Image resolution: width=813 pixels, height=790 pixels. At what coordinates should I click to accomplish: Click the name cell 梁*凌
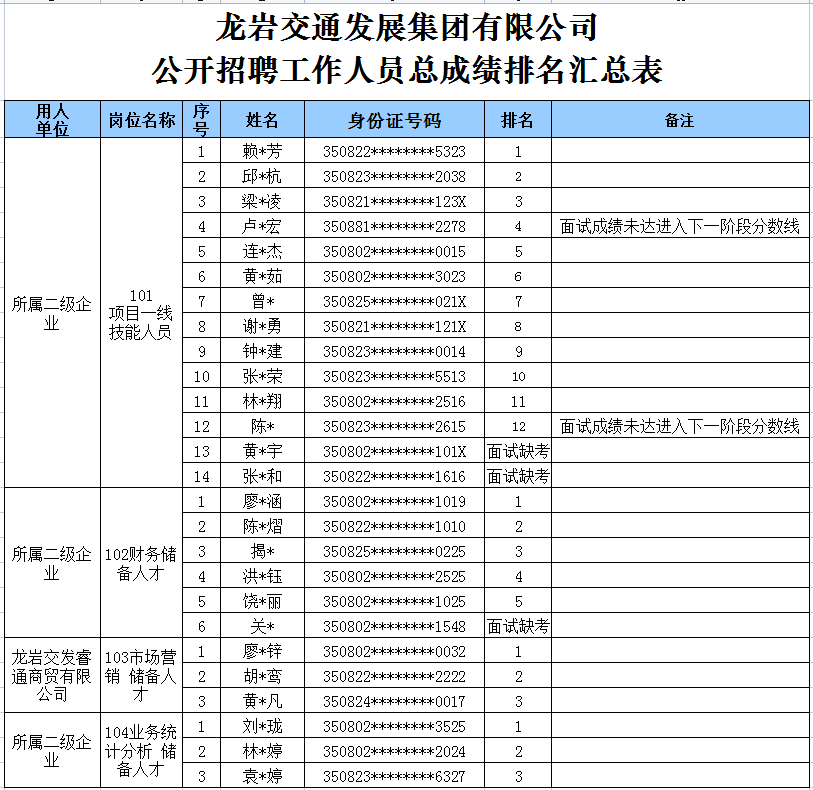coord(262,201)
